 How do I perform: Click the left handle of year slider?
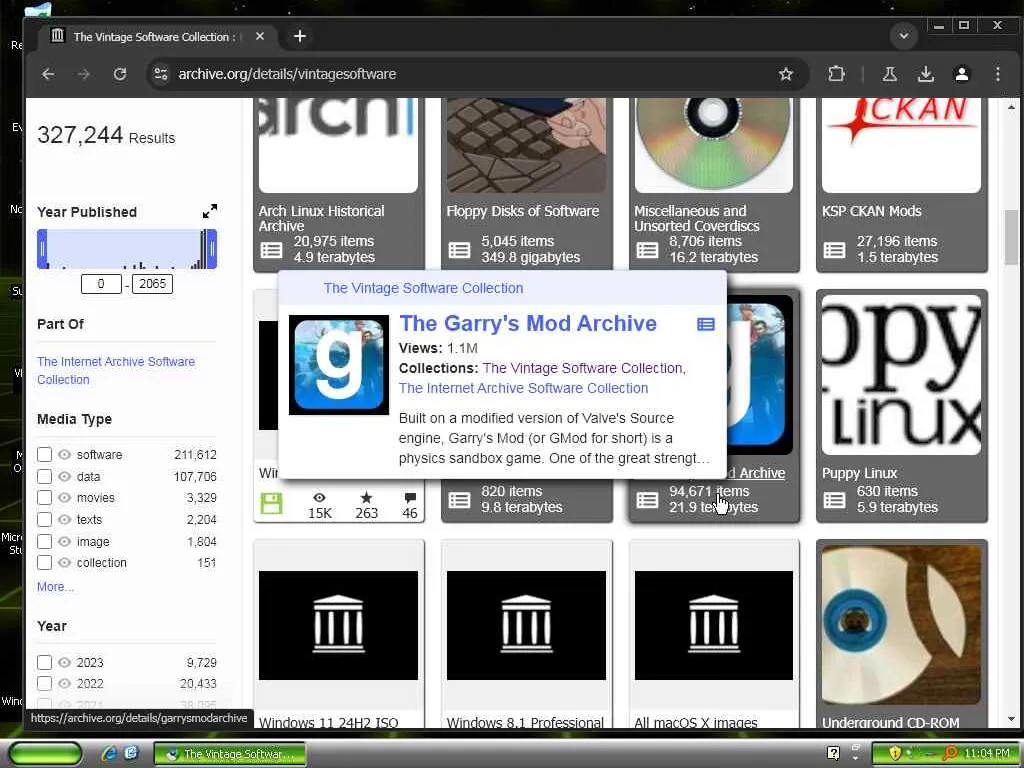click(x=42, y=249)
